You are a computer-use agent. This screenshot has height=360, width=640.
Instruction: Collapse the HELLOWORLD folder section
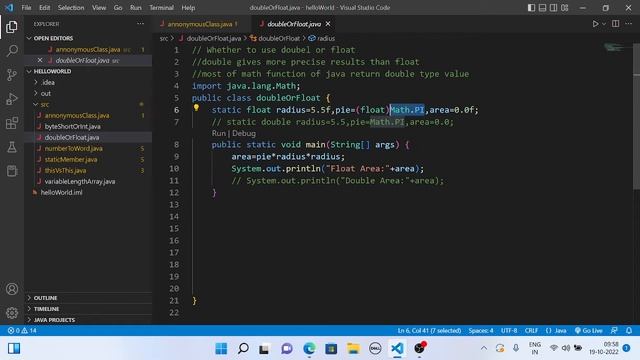(52, 71)
